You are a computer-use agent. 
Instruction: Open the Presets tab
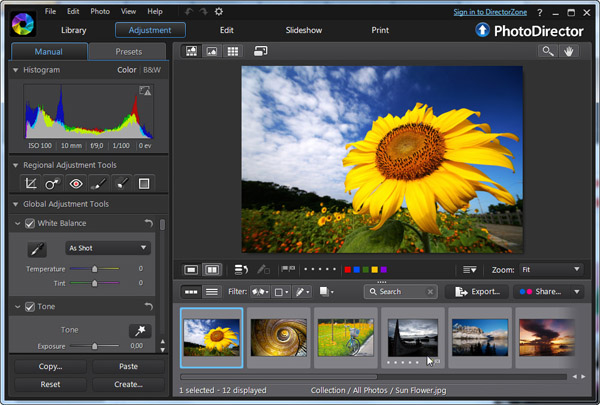click(127, 51)
